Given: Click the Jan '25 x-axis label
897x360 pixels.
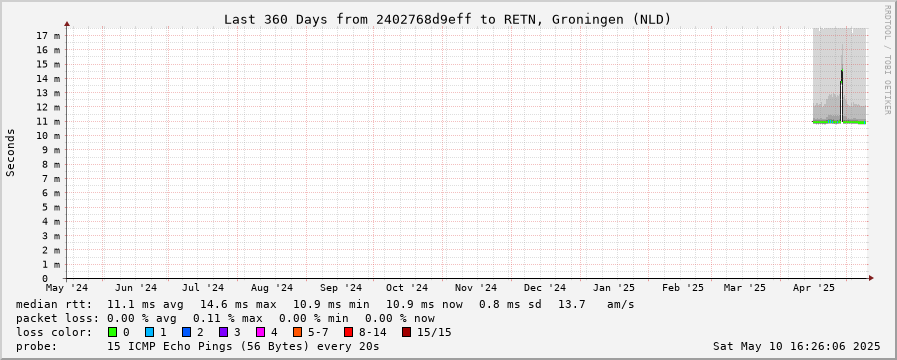Looking at the screenshot, I should tap(613, 288).
